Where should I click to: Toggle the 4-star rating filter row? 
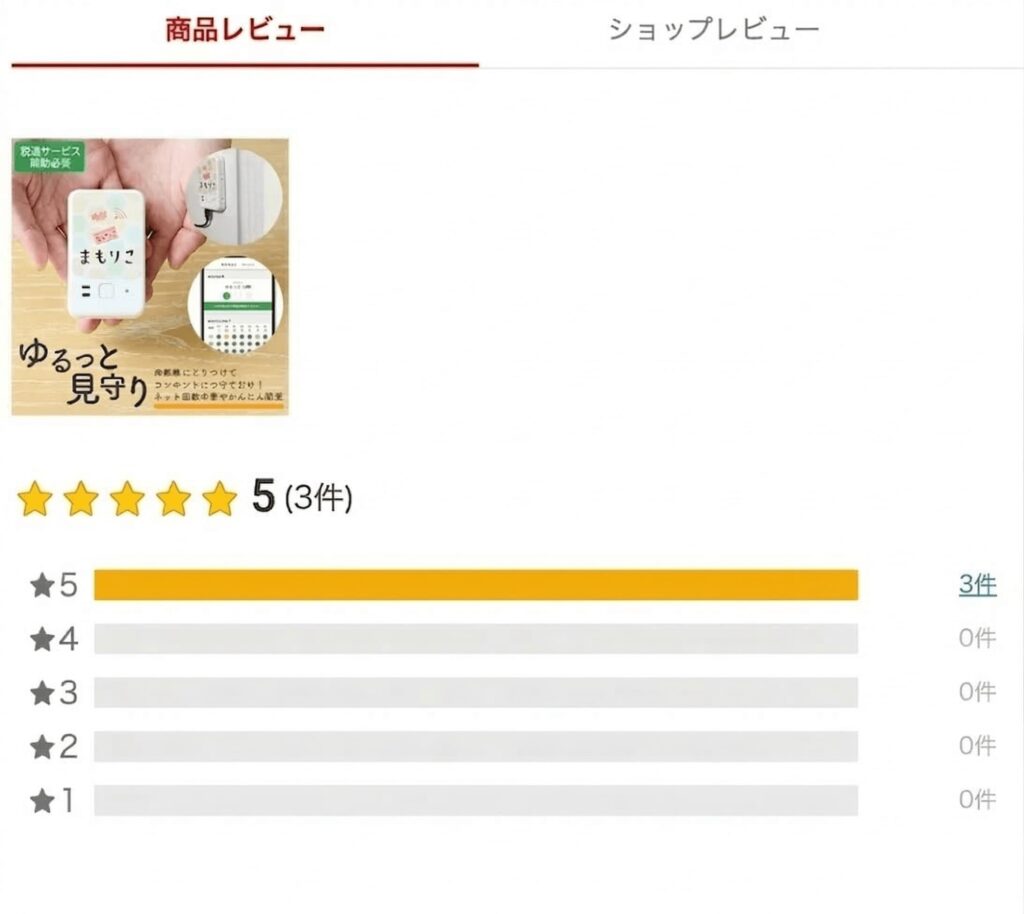[x=475, y=639]
